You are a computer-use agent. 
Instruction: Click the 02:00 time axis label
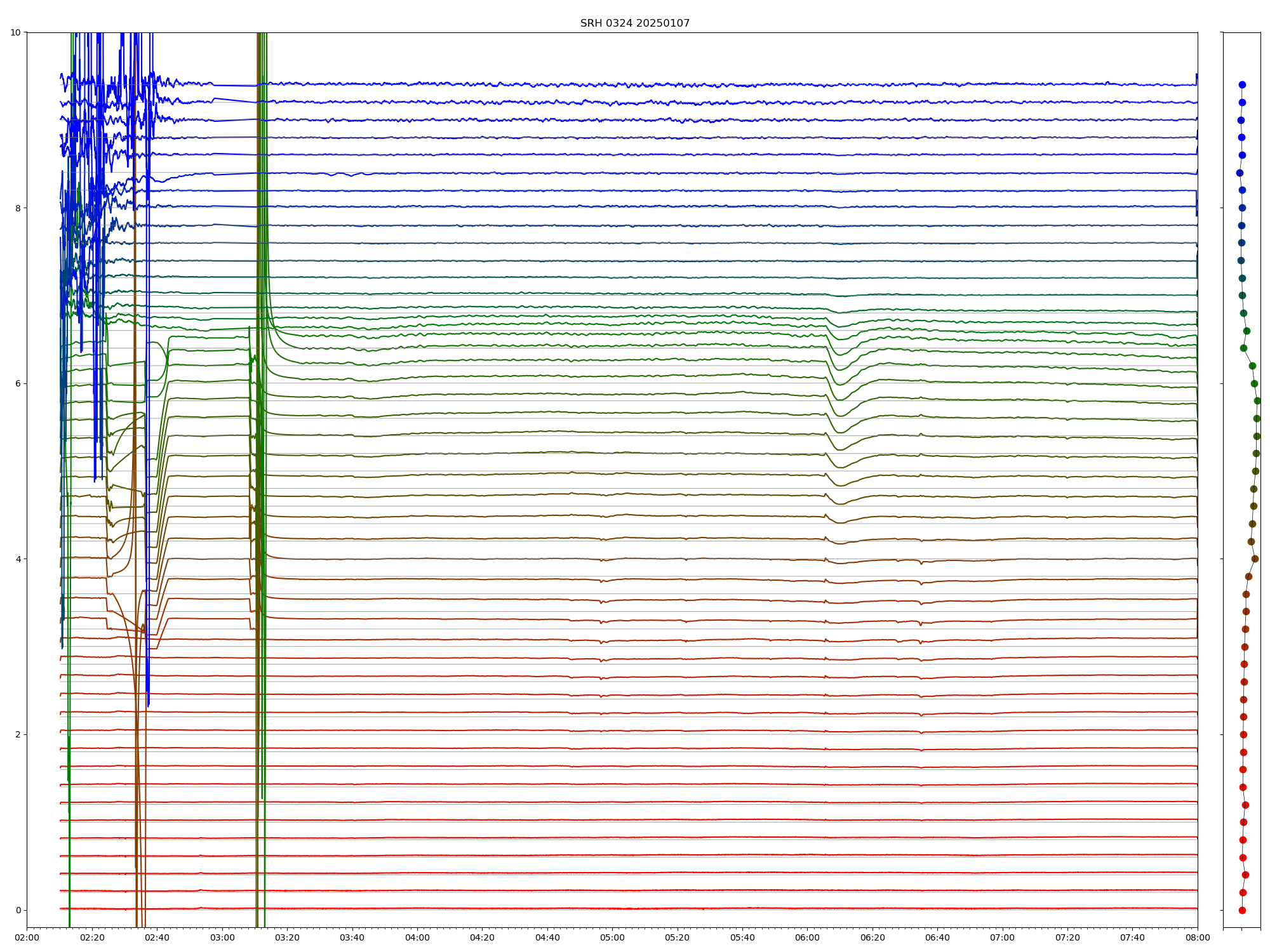pos(27,937)
